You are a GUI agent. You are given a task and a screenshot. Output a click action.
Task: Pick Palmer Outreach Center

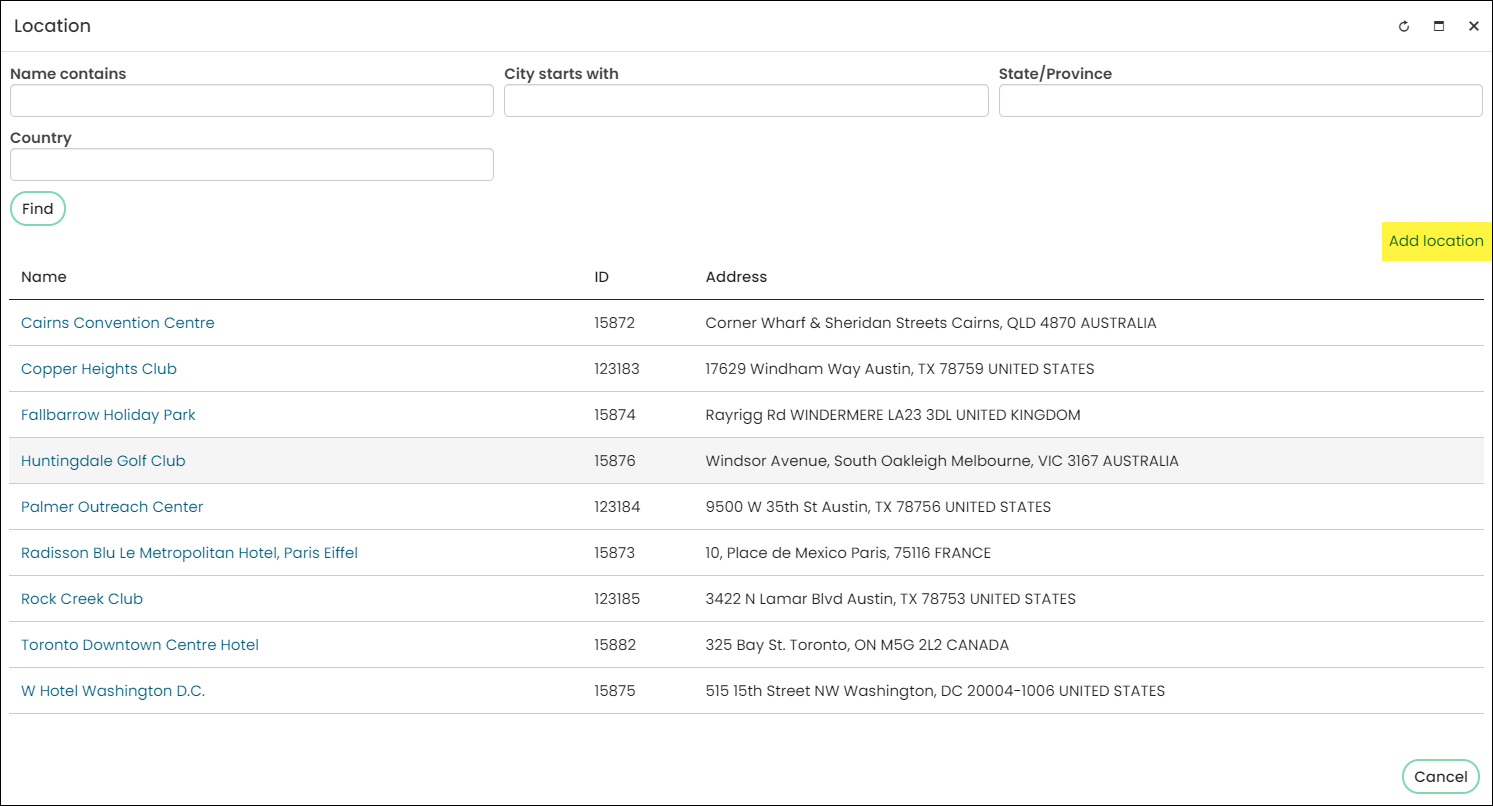click(x=112, y=507)
